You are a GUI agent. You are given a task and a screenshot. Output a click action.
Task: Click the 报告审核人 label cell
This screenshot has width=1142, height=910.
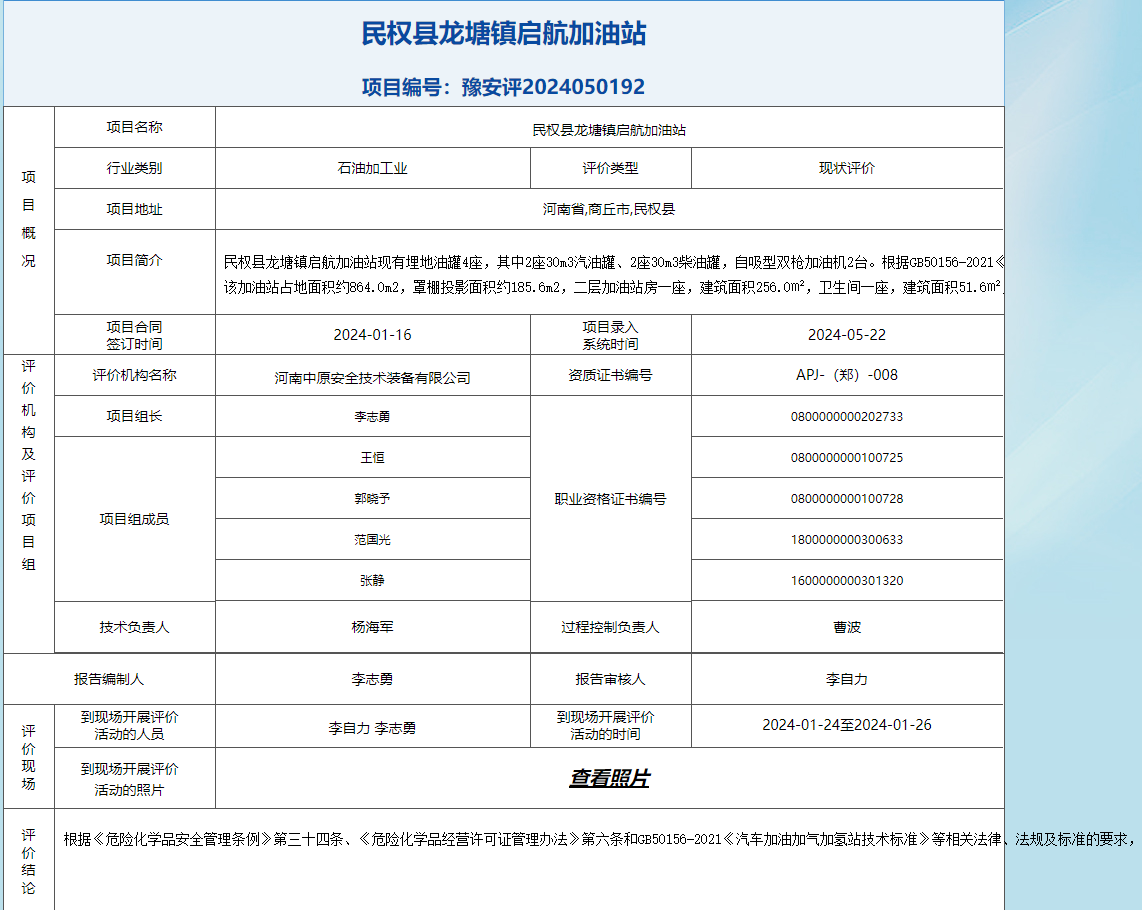coord(610,679)
